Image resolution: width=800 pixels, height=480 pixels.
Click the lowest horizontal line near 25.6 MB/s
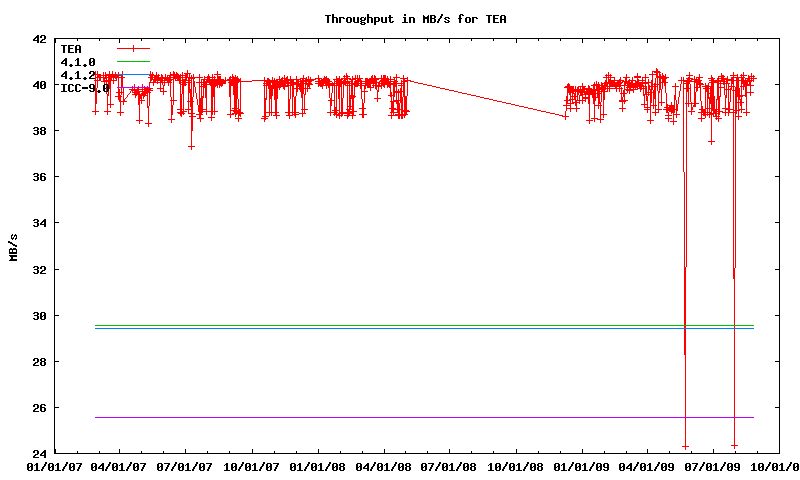pyautogui.click(x=400, y=417)
